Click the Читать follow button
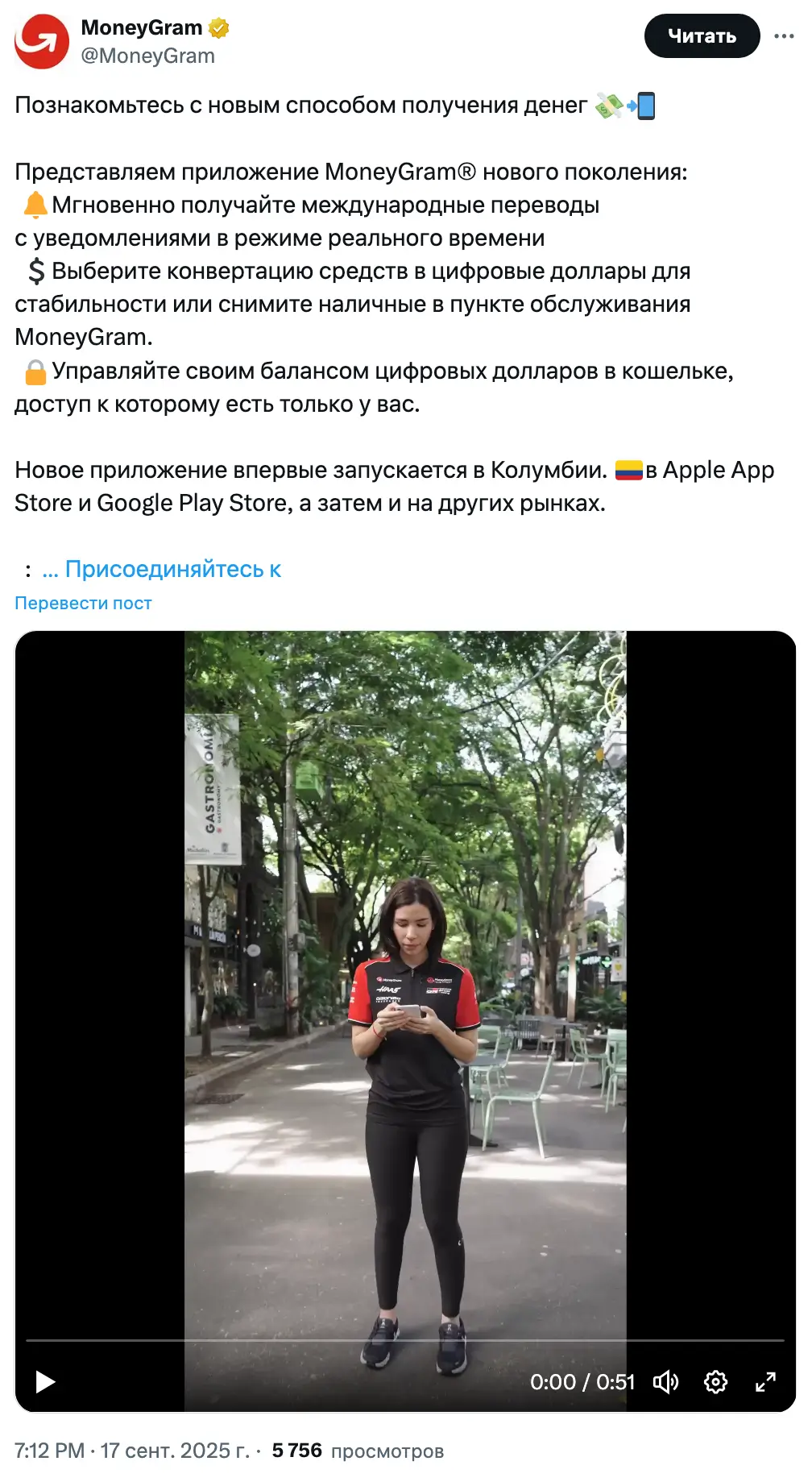The width and height of the screenshot is (812, 1482). pyautogui.click(x=702, y=36)
